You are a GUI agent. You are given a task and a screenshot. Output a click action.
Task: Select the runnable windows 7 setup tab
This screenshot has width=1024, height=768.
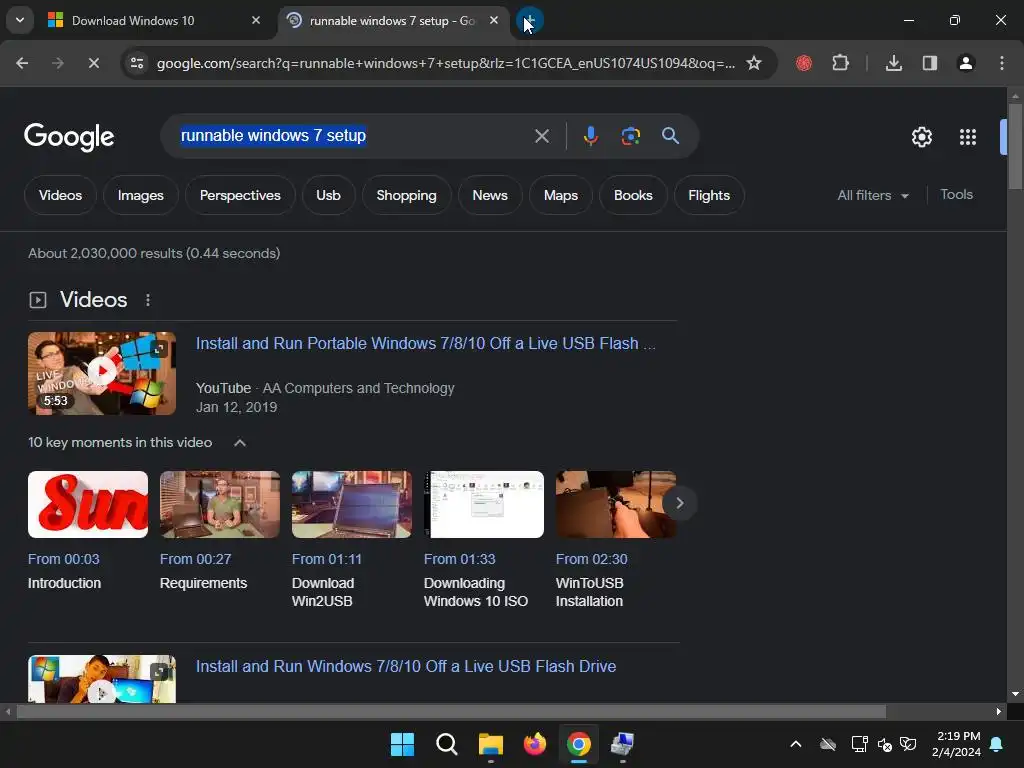click(394, 21)
